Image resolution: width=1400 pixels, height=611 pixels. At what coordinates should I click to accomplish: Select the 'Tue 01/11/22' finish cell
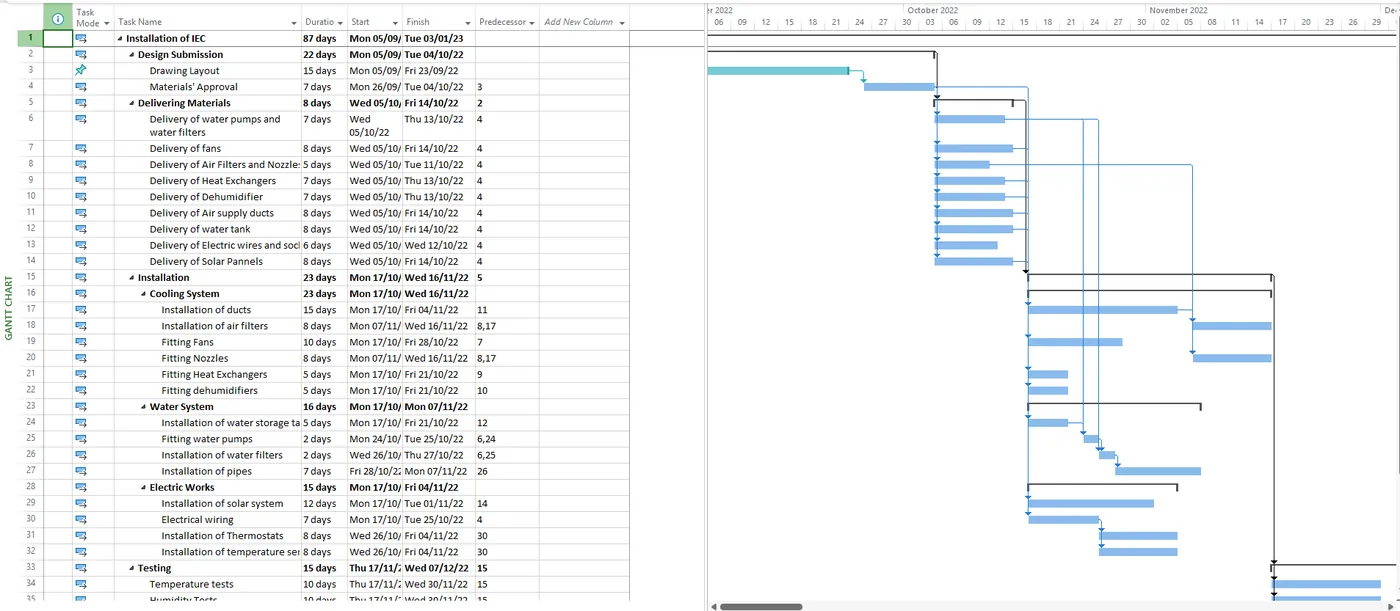[x=437, y=503]
